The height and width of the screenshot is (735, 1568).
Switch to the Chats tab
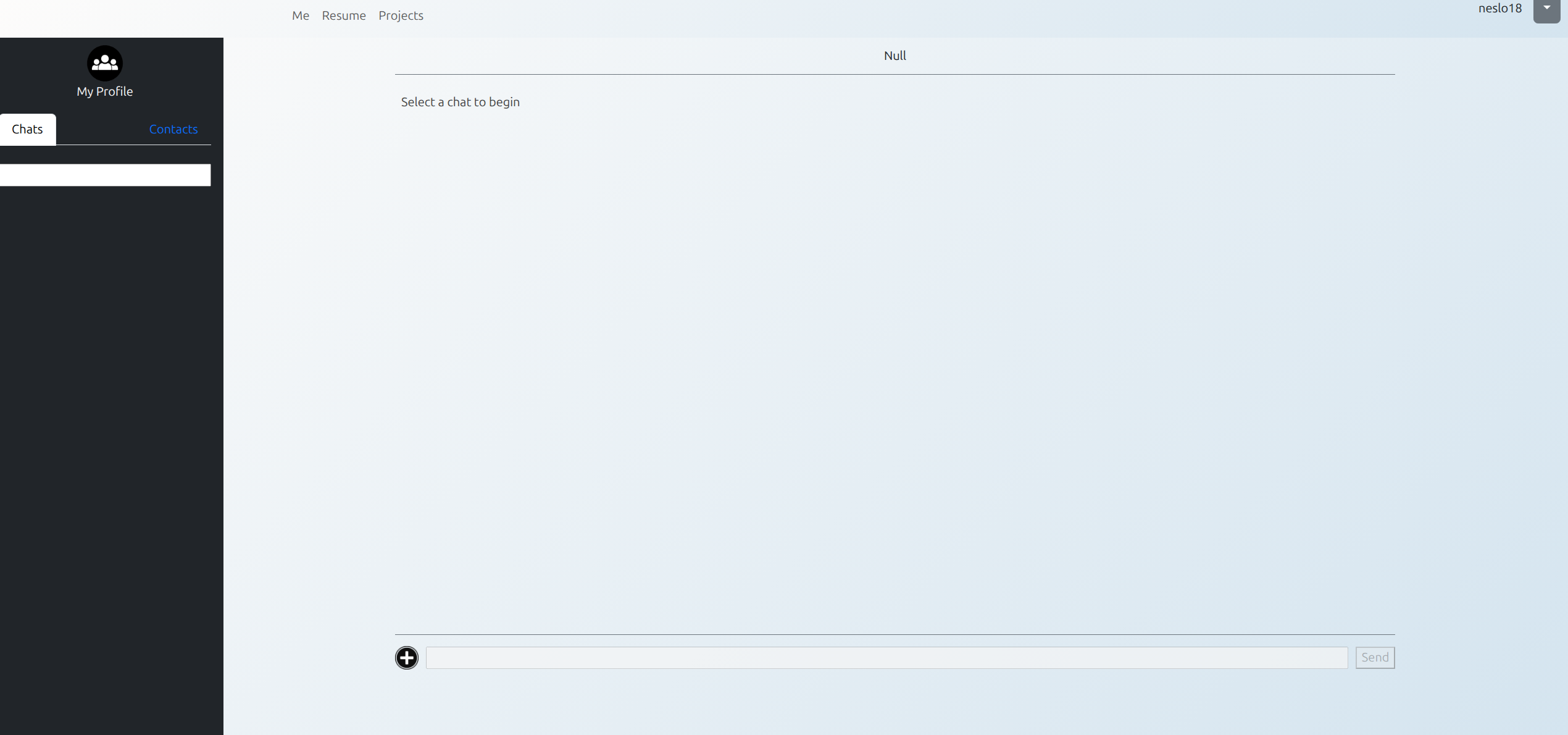(27, 129)
